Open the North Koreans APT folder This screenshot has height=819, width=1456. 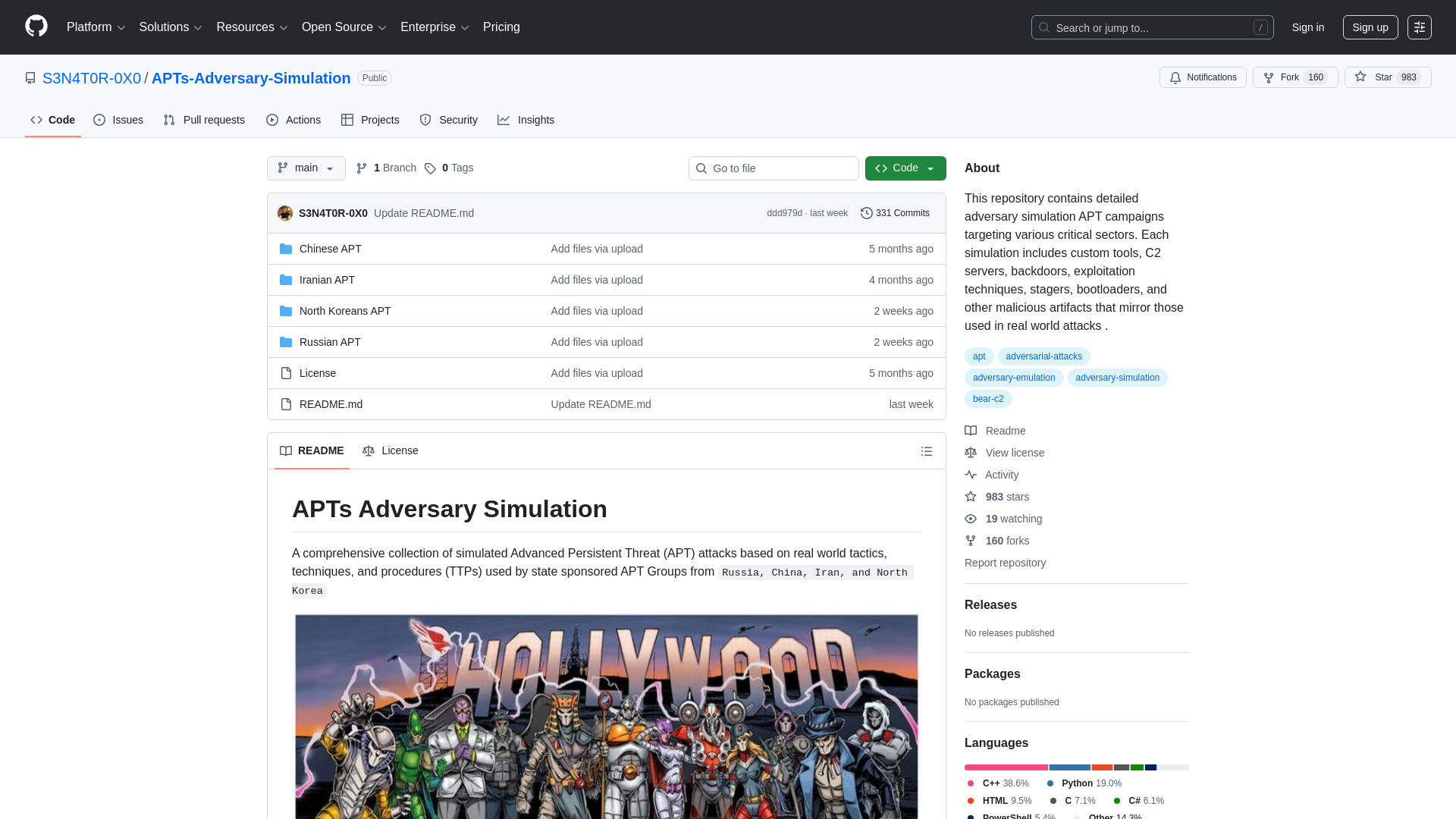(344, 311)
